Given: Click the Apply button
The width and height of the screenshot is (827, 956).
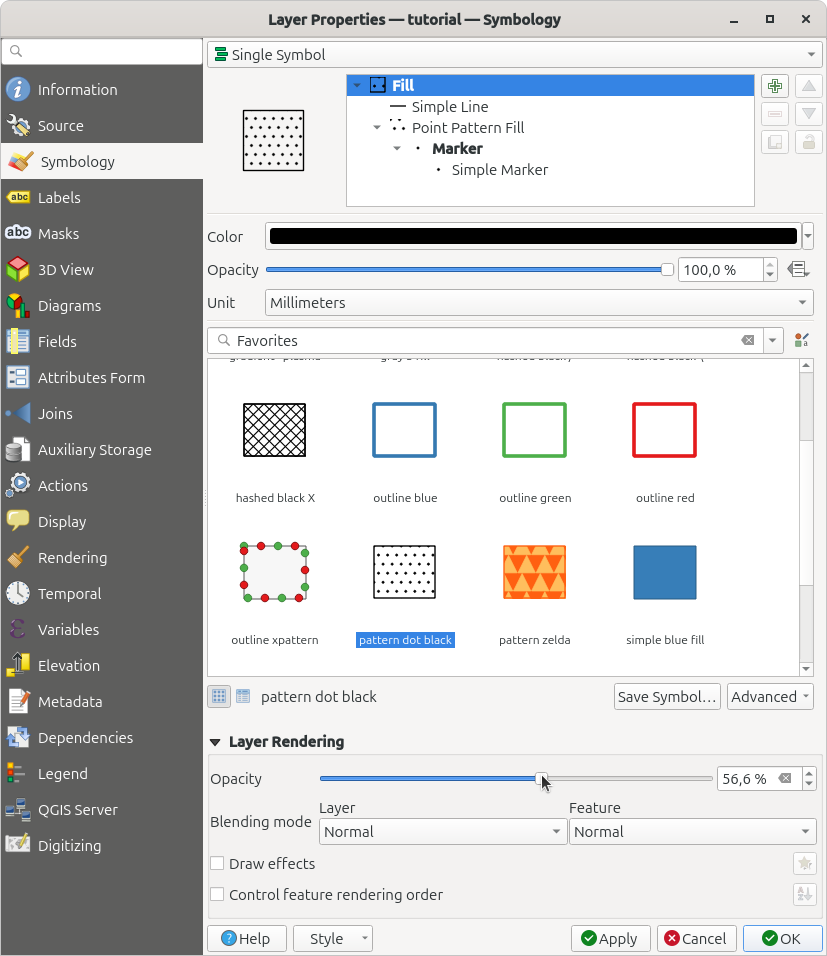Looking at the screenshot, I should click(610, 939).
